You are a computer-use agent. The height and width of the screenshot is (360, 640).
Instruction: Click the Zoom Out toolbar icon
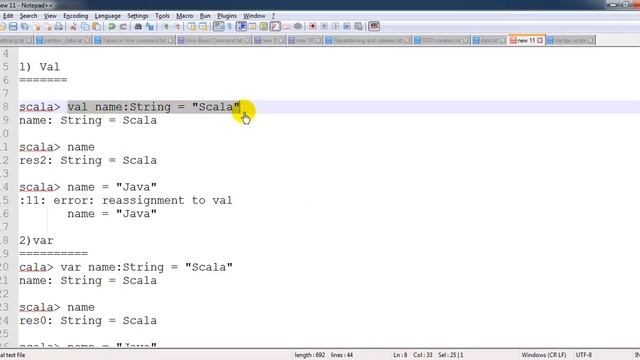tap(177, 27)
